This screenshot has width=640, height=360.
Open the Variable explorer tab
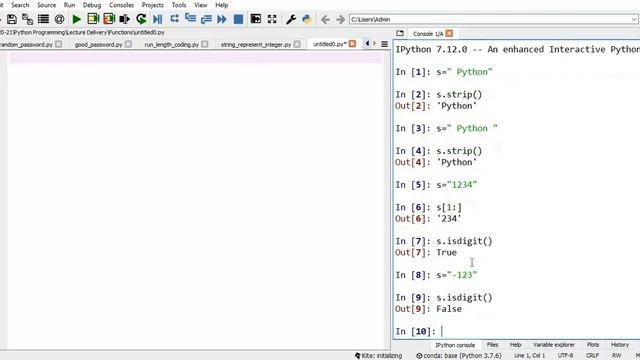553,345
